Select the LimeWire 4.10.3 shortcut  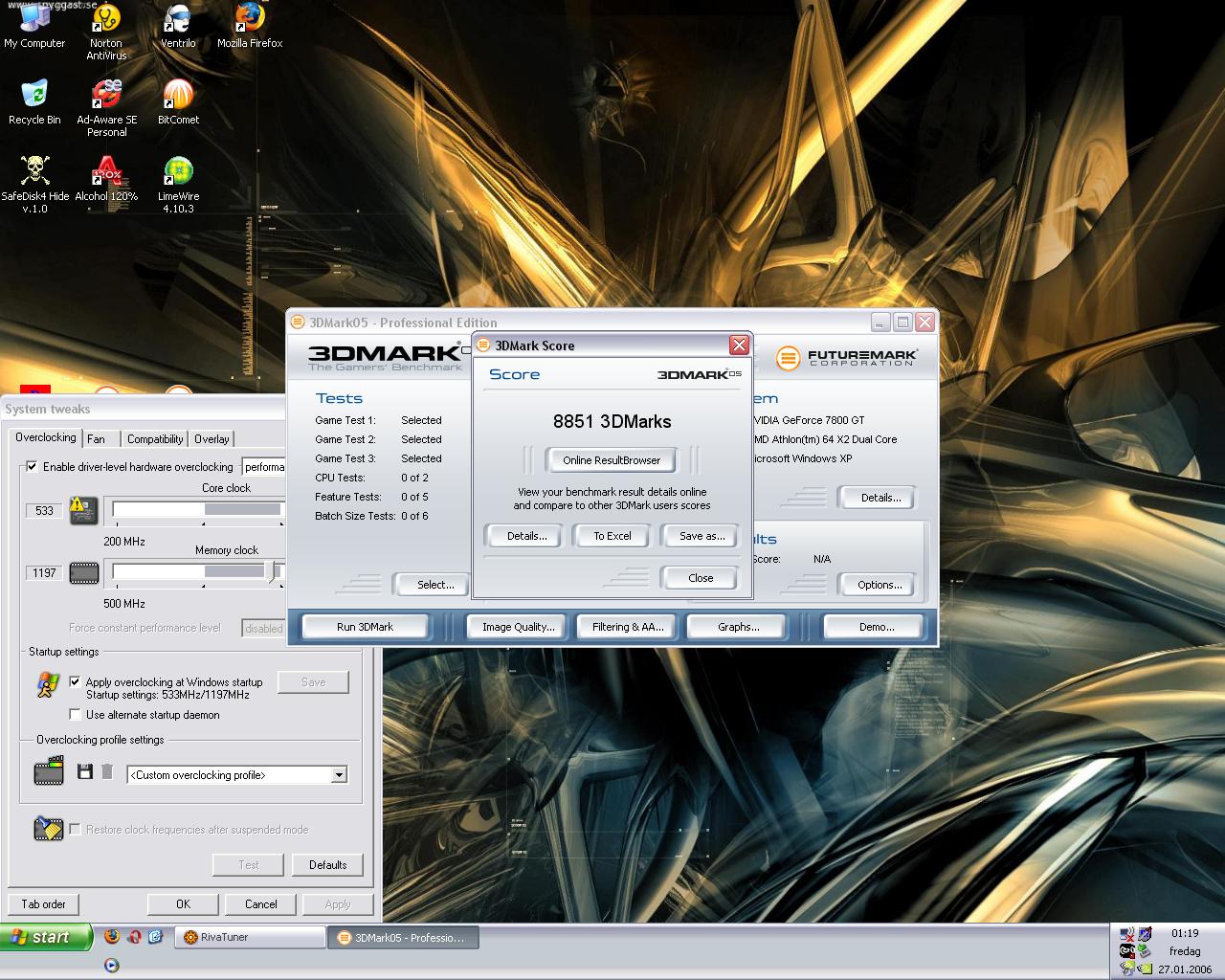[178, 184]
